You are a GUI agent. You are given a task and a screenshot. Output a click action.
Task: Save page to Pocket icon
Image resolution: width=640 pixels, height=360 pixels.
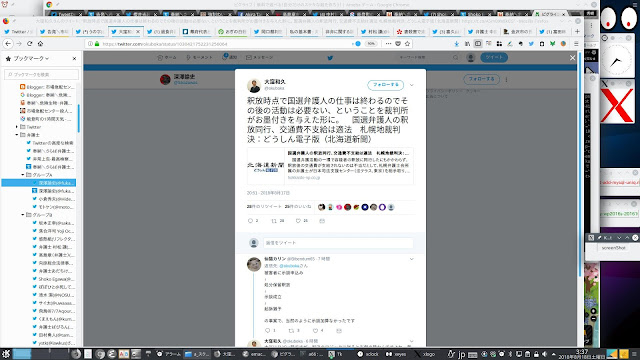click(398, 44)
